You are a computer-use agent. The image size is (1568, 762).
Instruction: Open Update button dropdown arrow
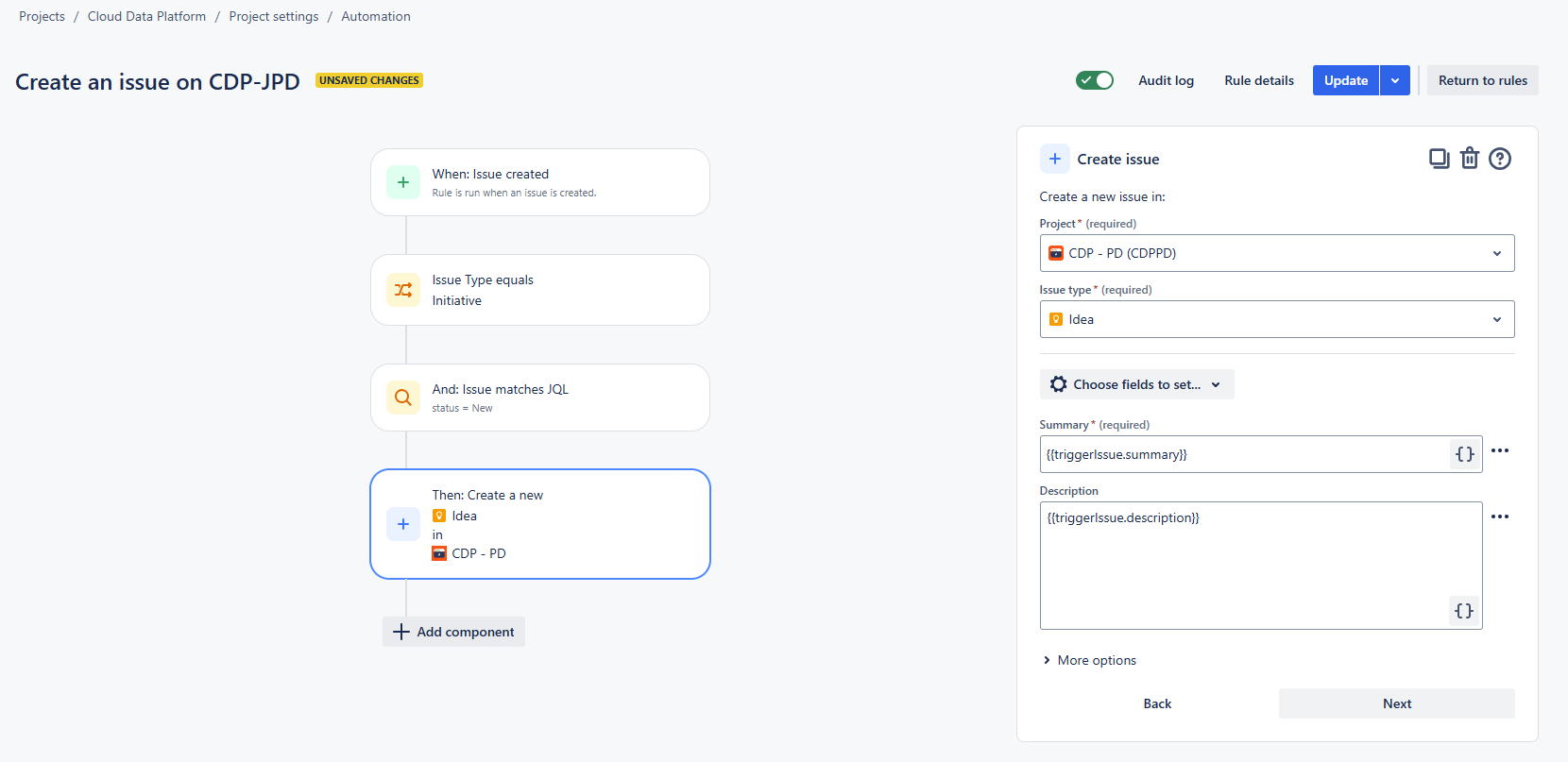pyautogui.click(x=1395, y=80)
